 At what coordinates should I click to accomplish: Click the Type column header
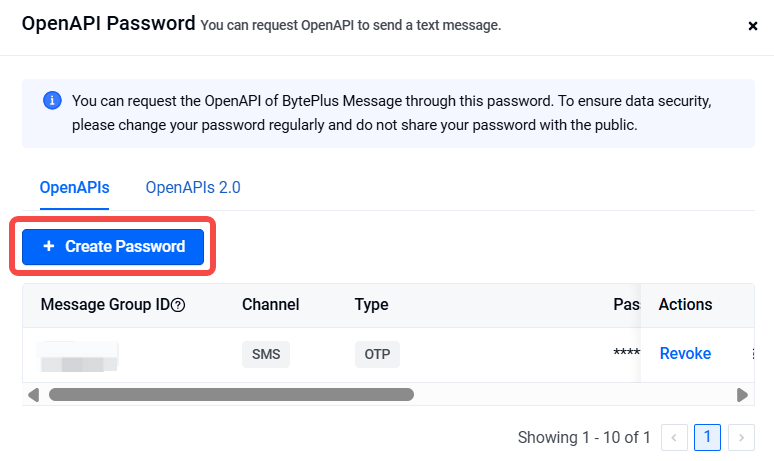click(x=371, y=305)
